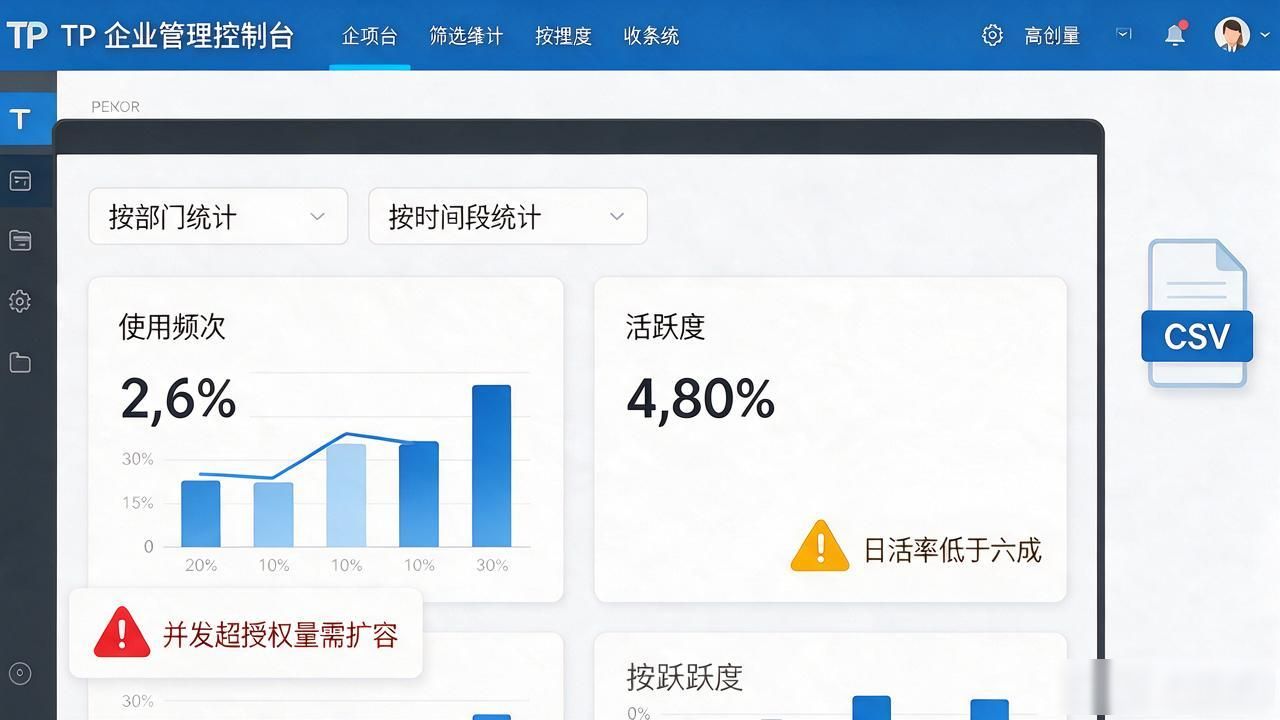This screenshot has width=1280, height=720.
Task: Click the TP 企业管理控制台 title
Action: 178,35
